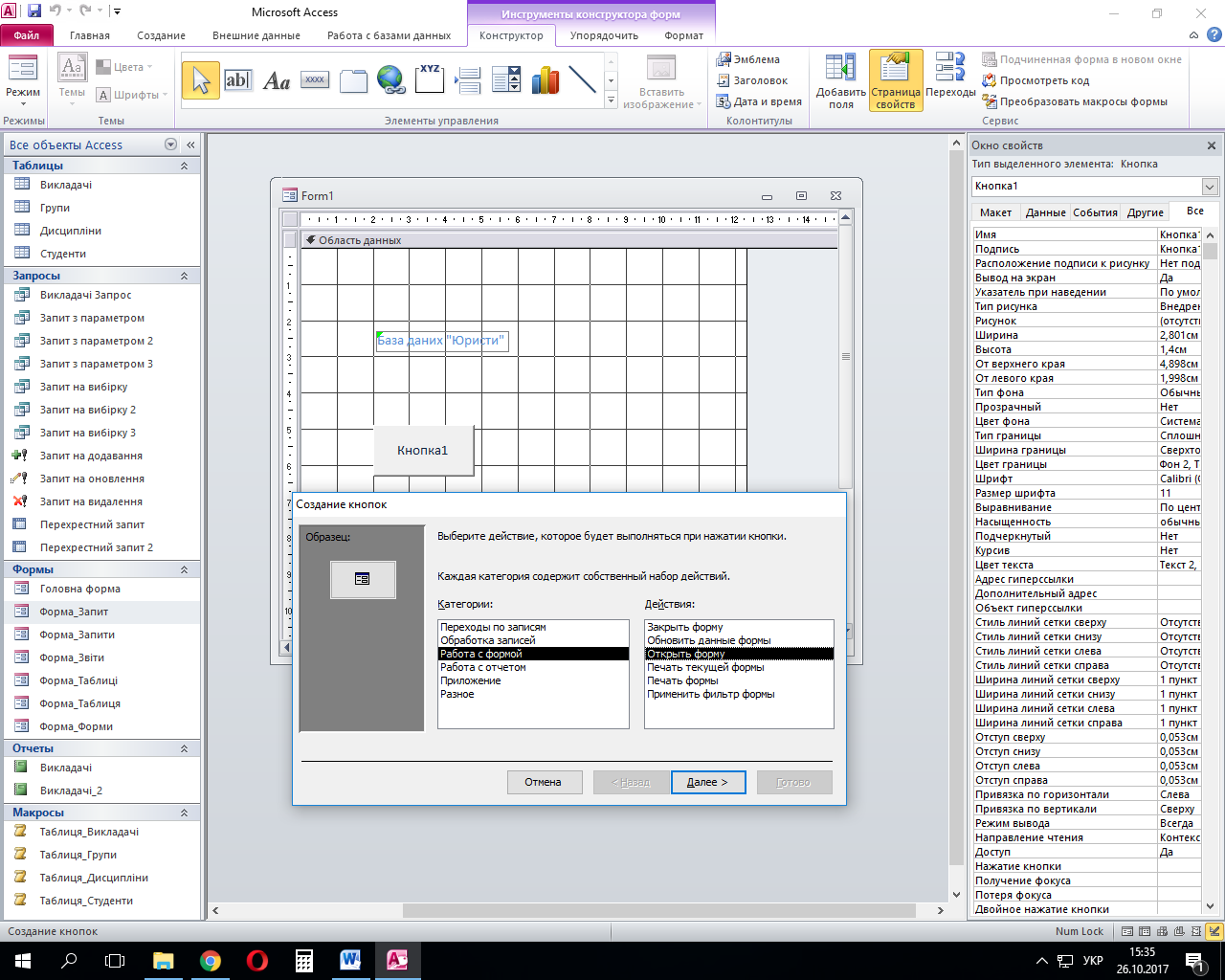The height and width of the screenshot is (980, 1225).
Task: Open Chrome from the Windows taskbar
Action: [210, 960]
